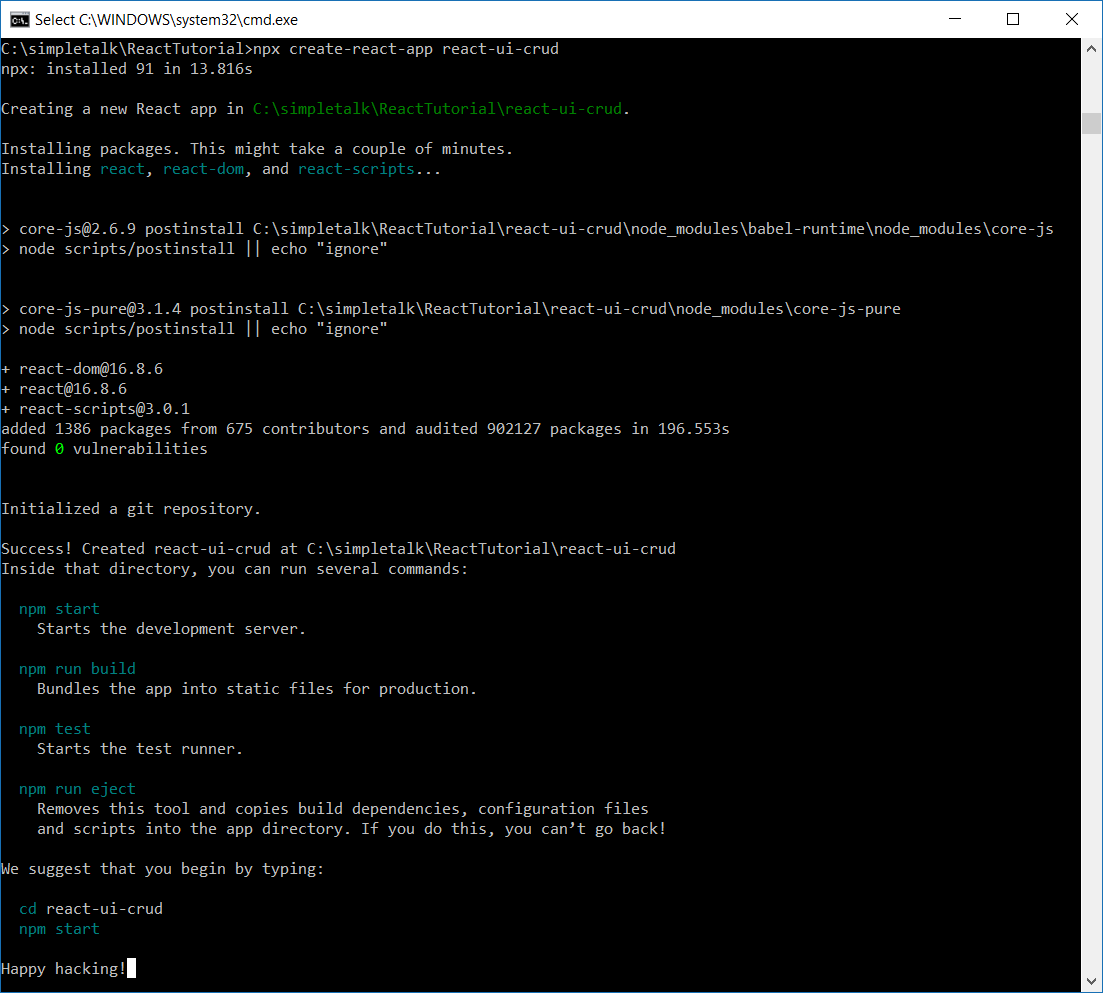Click 'Inside that directory, you can run several commands:' line
The height and width of the screenshot is (993, 1103).
click(x=235, y=569)
